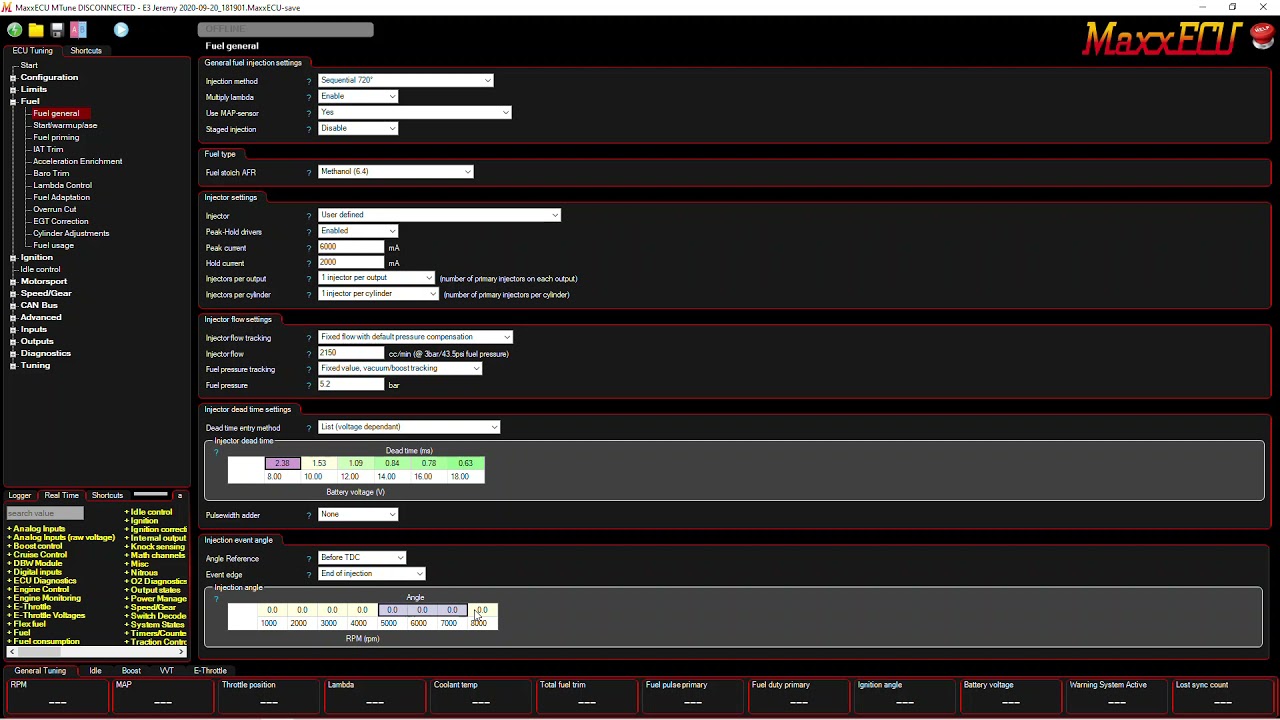Click the Injector flow value field
This screenshot has width=1280, height=720.
click(351, 353)
